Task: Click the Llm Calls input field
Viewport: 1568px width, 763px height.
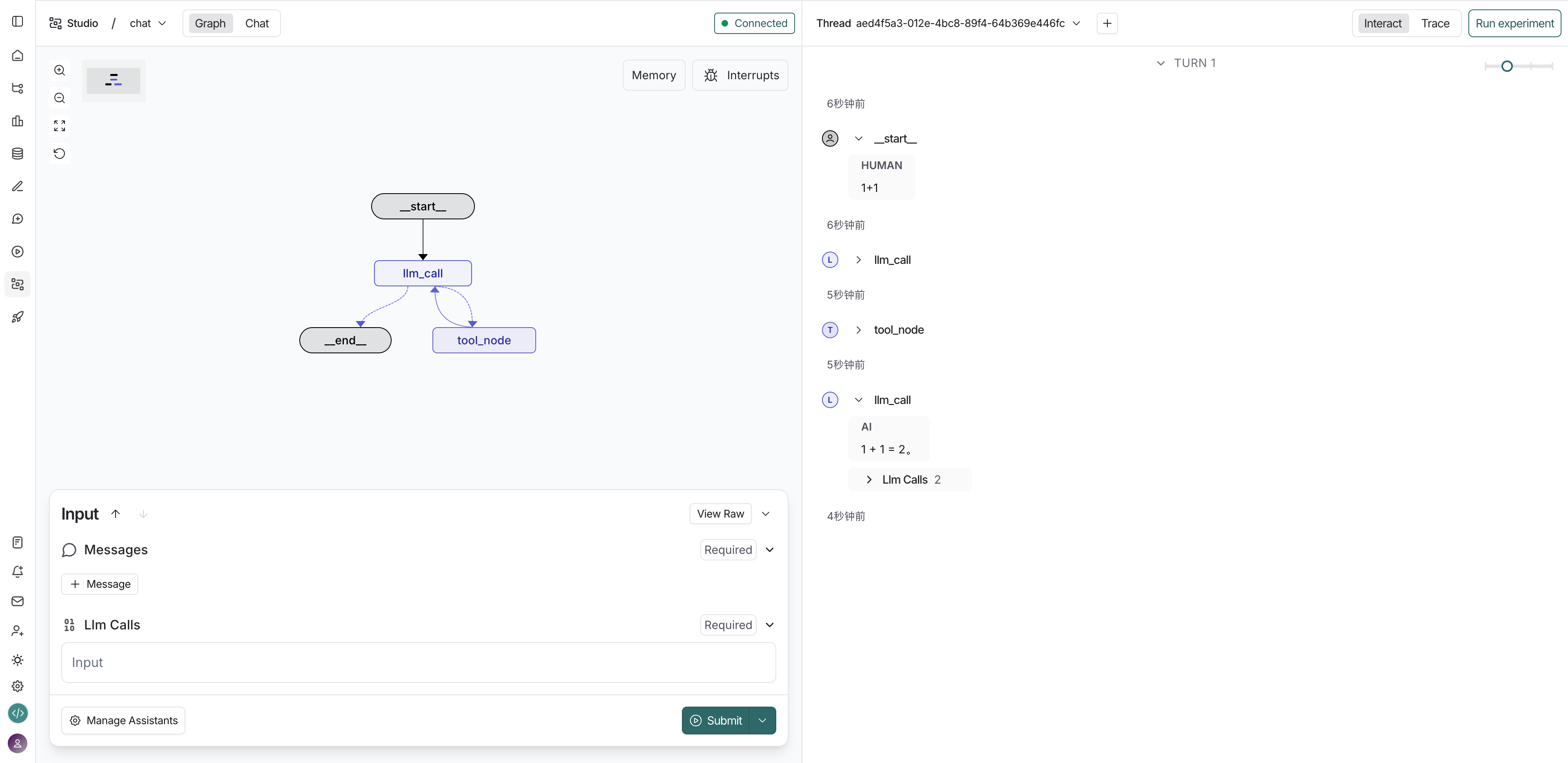Action: (418, 663)
